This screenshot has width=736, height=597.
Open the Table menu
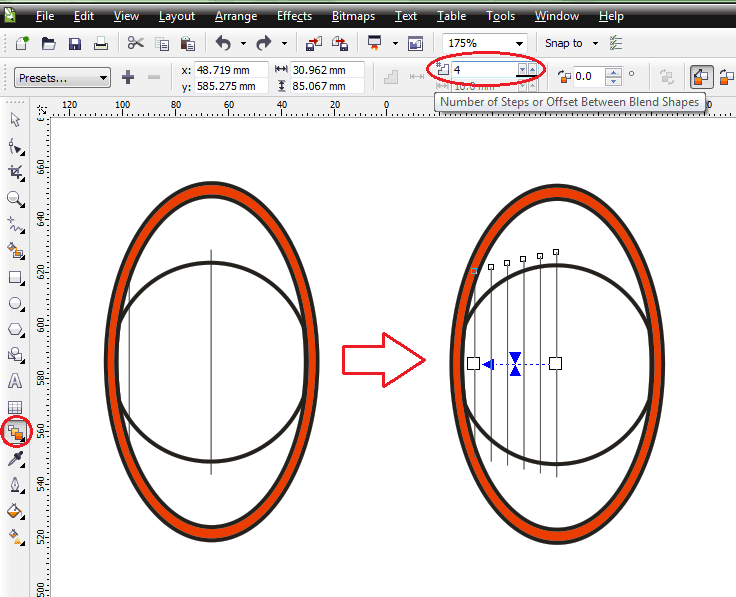(451, 16)
